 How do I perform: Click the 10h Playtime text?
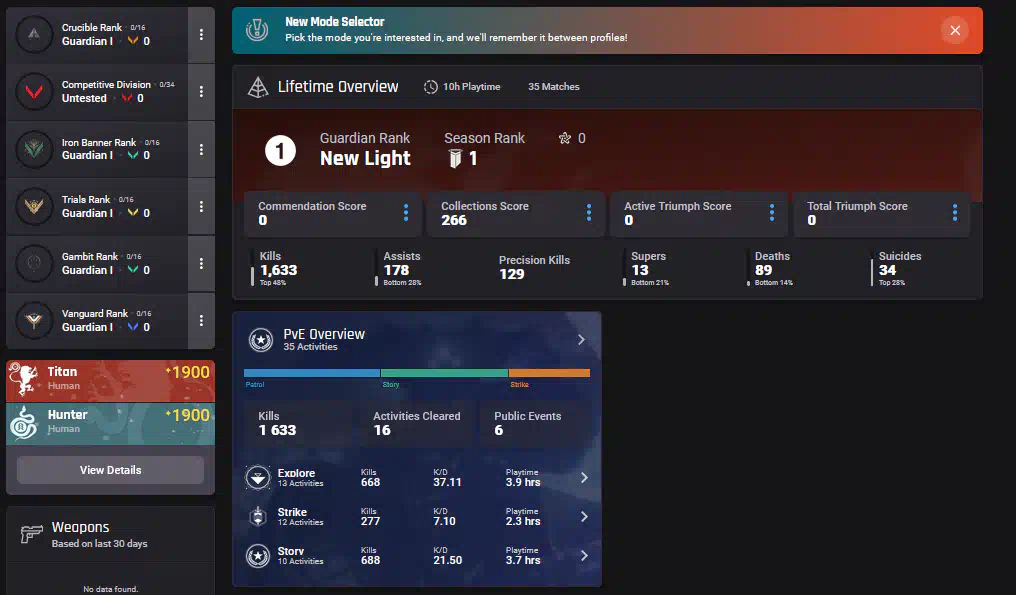point(471,87)
